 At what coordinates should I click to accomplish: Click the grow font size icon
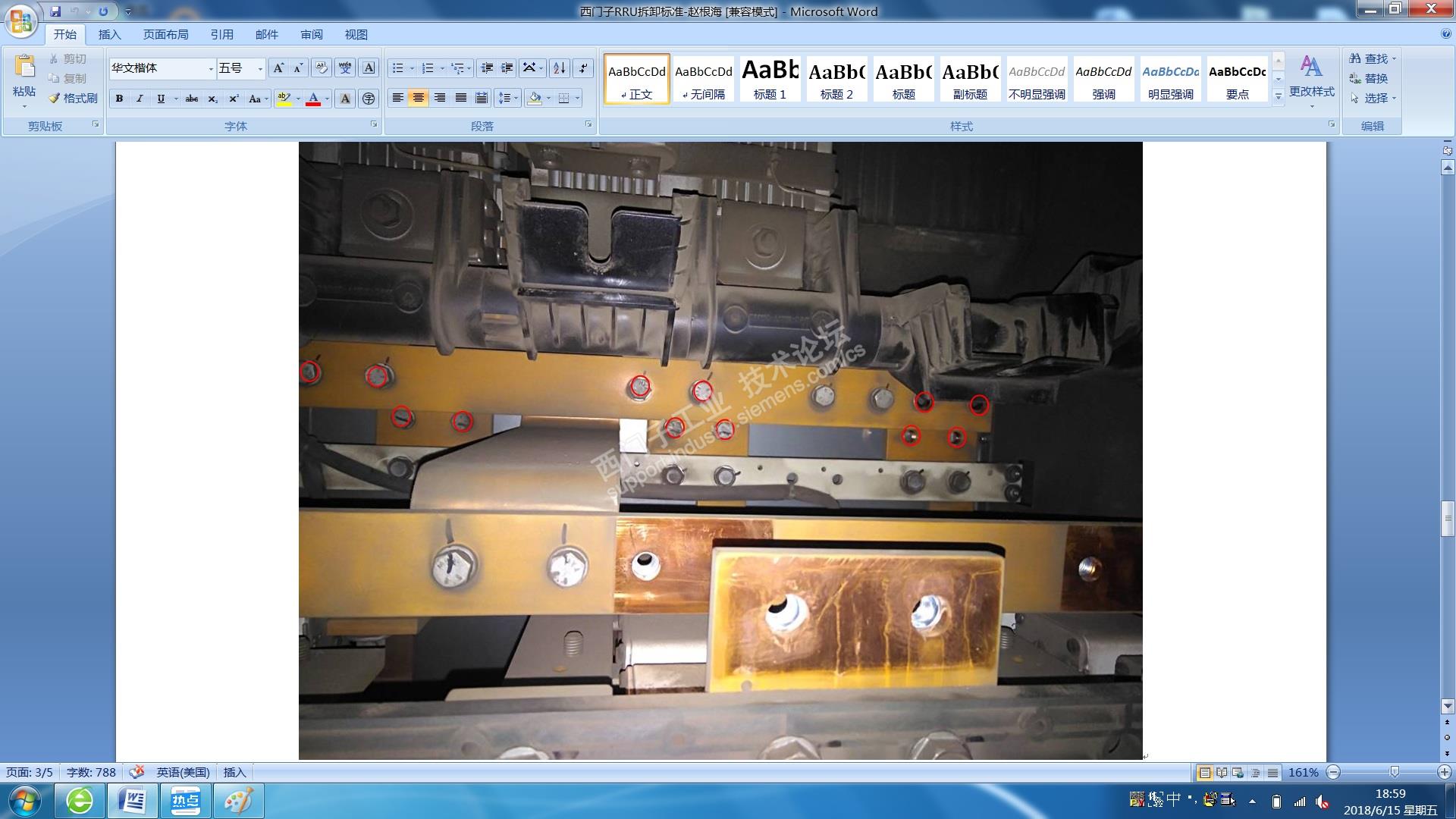tap(278, 68)
